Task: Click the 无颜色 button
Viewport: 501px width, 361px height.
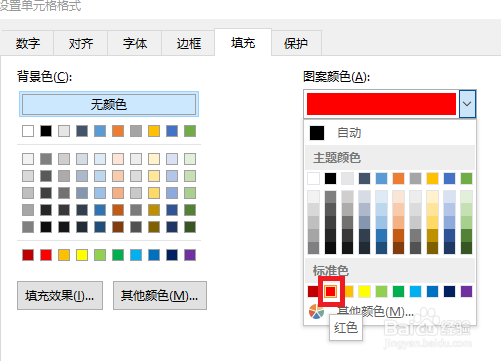Action: point(109,104)
